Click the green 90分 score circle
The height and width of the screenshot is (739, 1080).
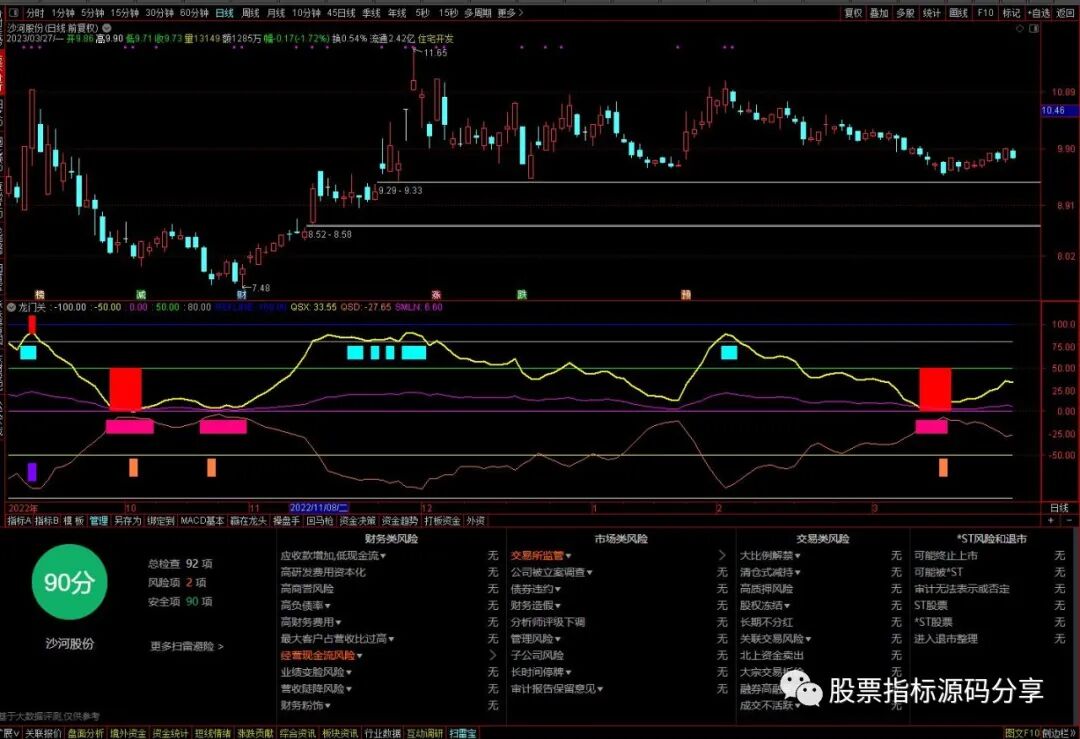(x=70, y=583)
